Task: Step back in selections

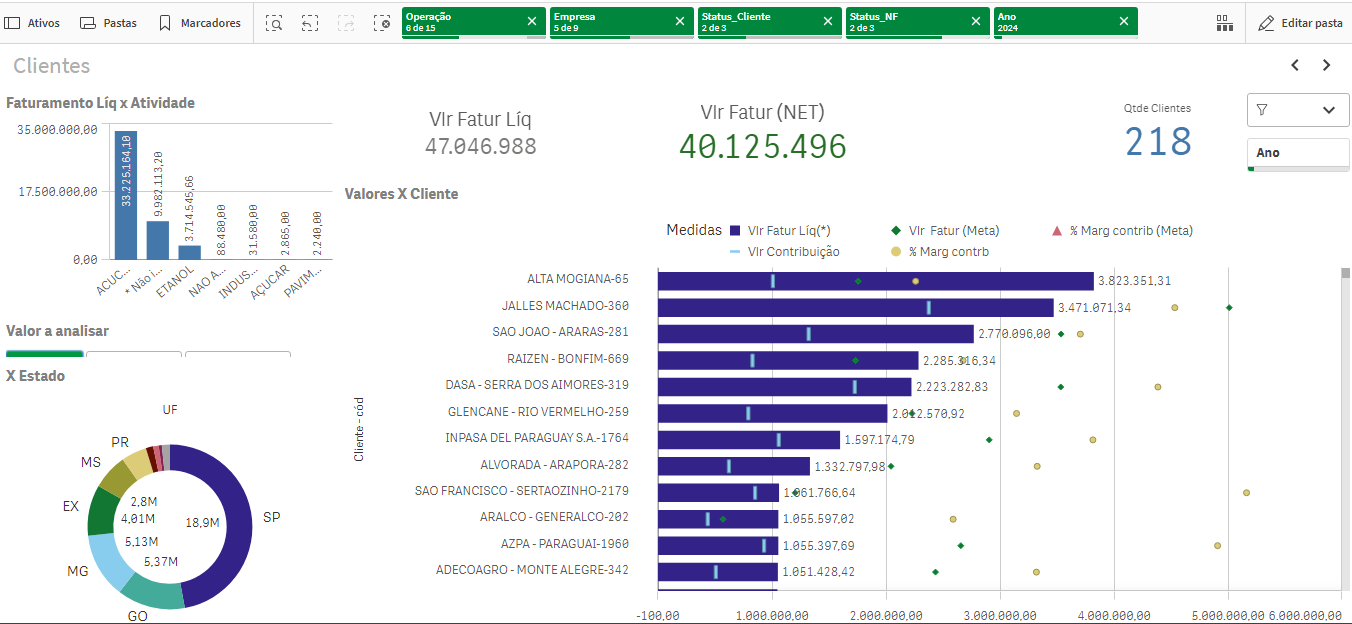Action: pos(310,22)
